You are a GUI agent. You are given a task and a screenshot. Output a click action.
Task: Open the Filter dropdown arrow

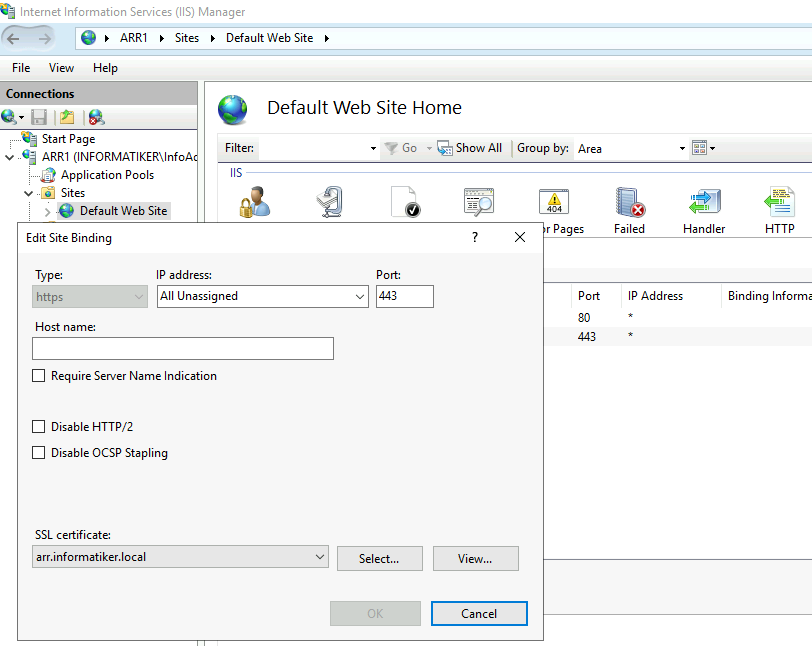point(373,148)
